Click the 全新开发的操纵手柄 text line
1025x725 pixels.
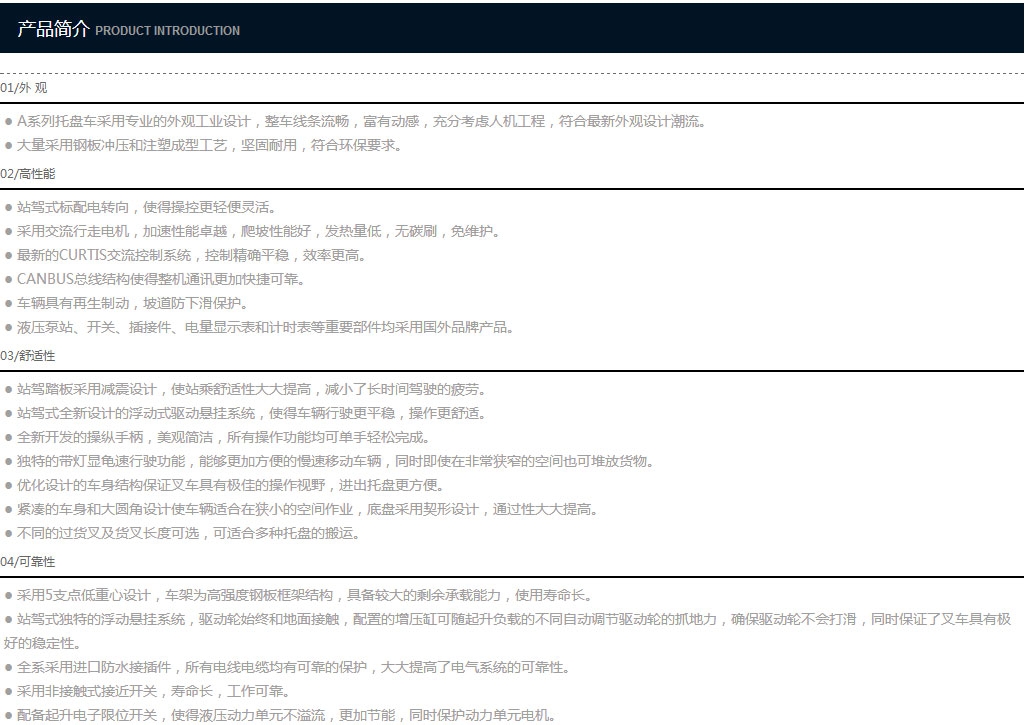coord(223,437)
